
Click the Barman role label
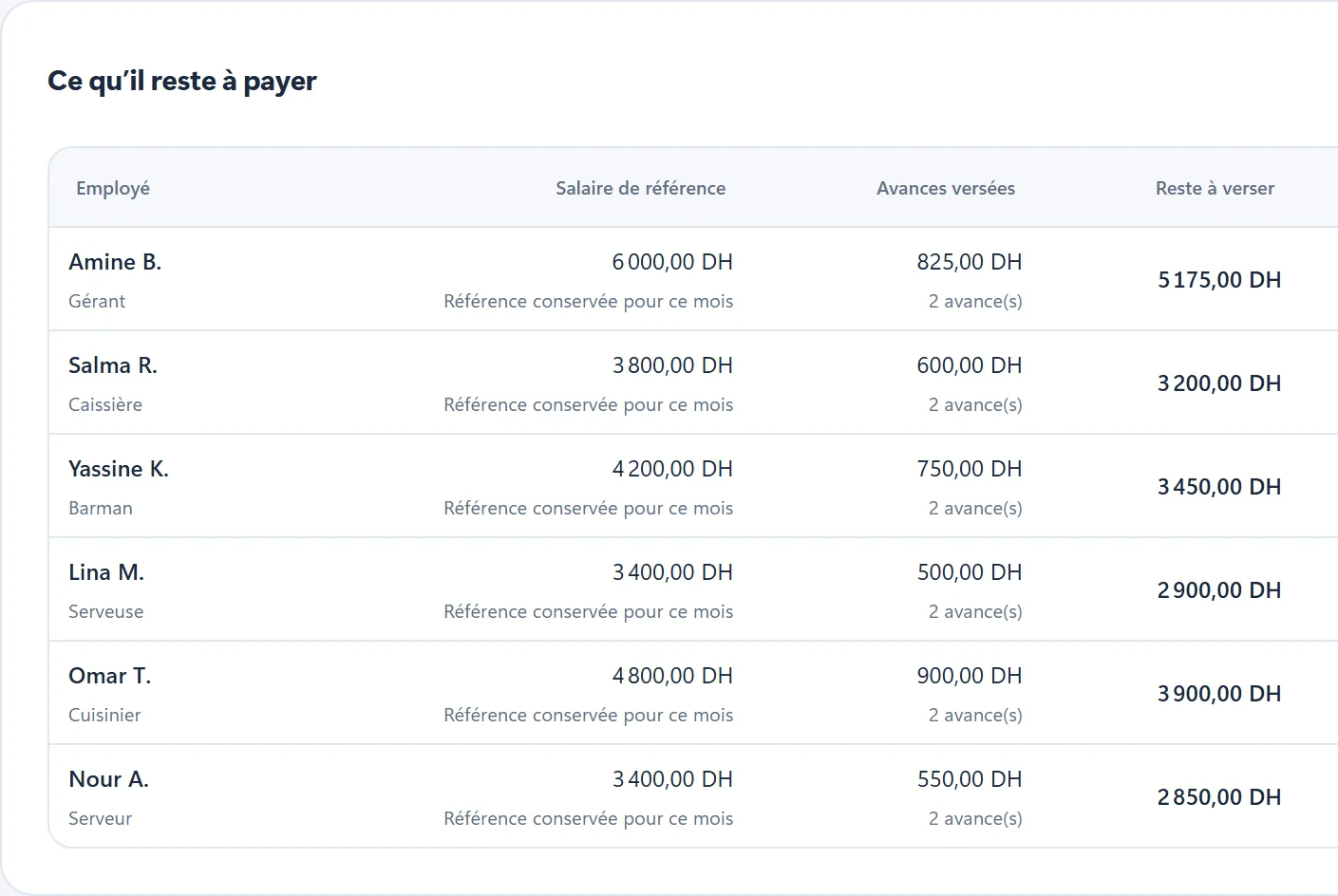coord(101,508)
